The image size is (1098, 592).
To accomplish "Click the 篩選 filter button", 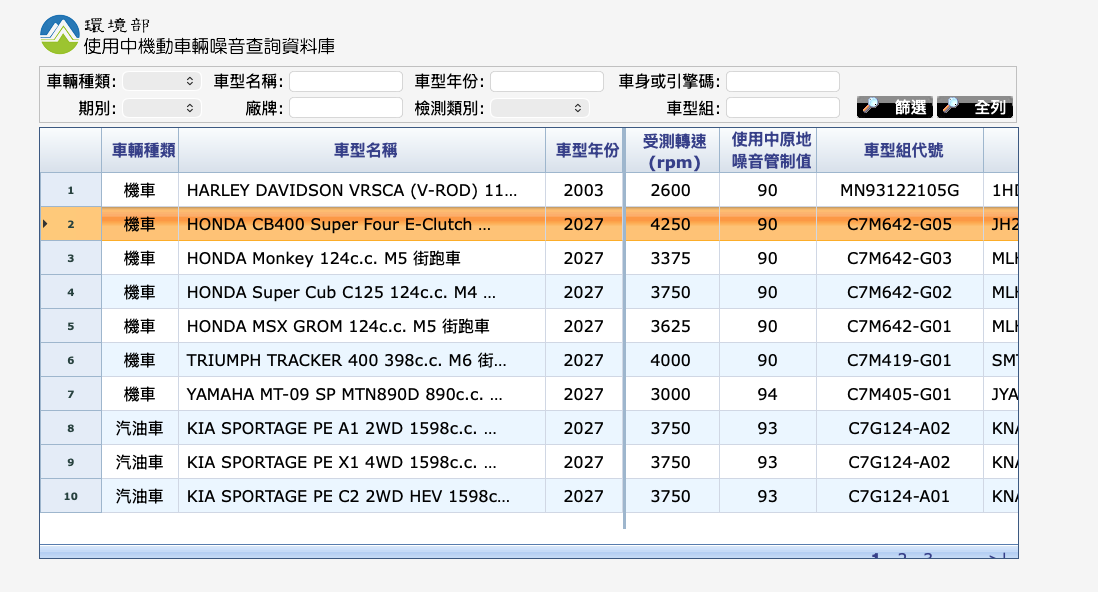I will point(894,107).
